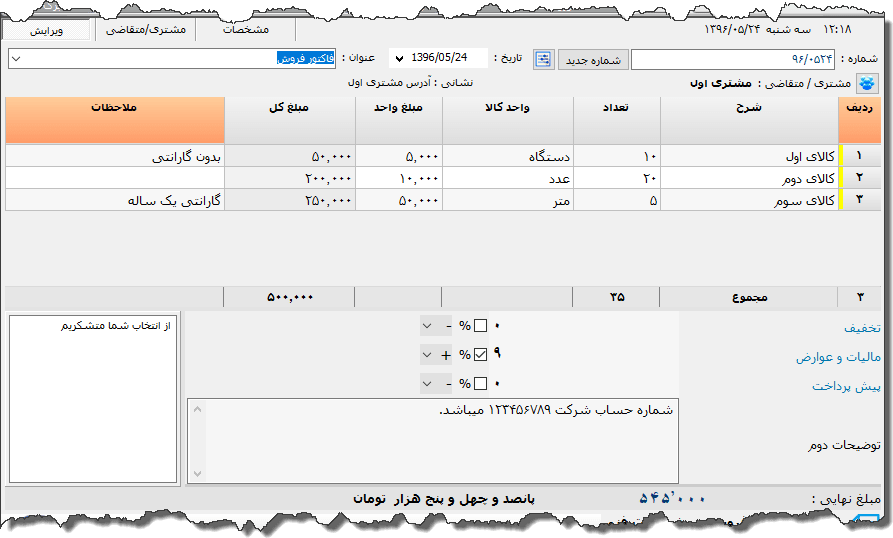
Task: Click the شماره invoice number field
Action: click(730, 60)
